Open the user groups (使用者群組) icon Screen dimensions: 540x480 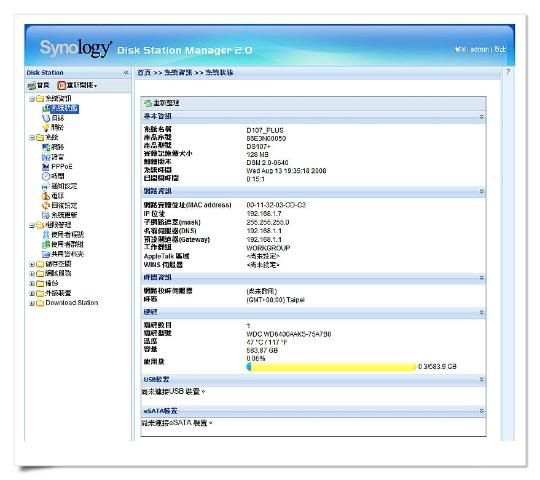(x=46, y=244)
